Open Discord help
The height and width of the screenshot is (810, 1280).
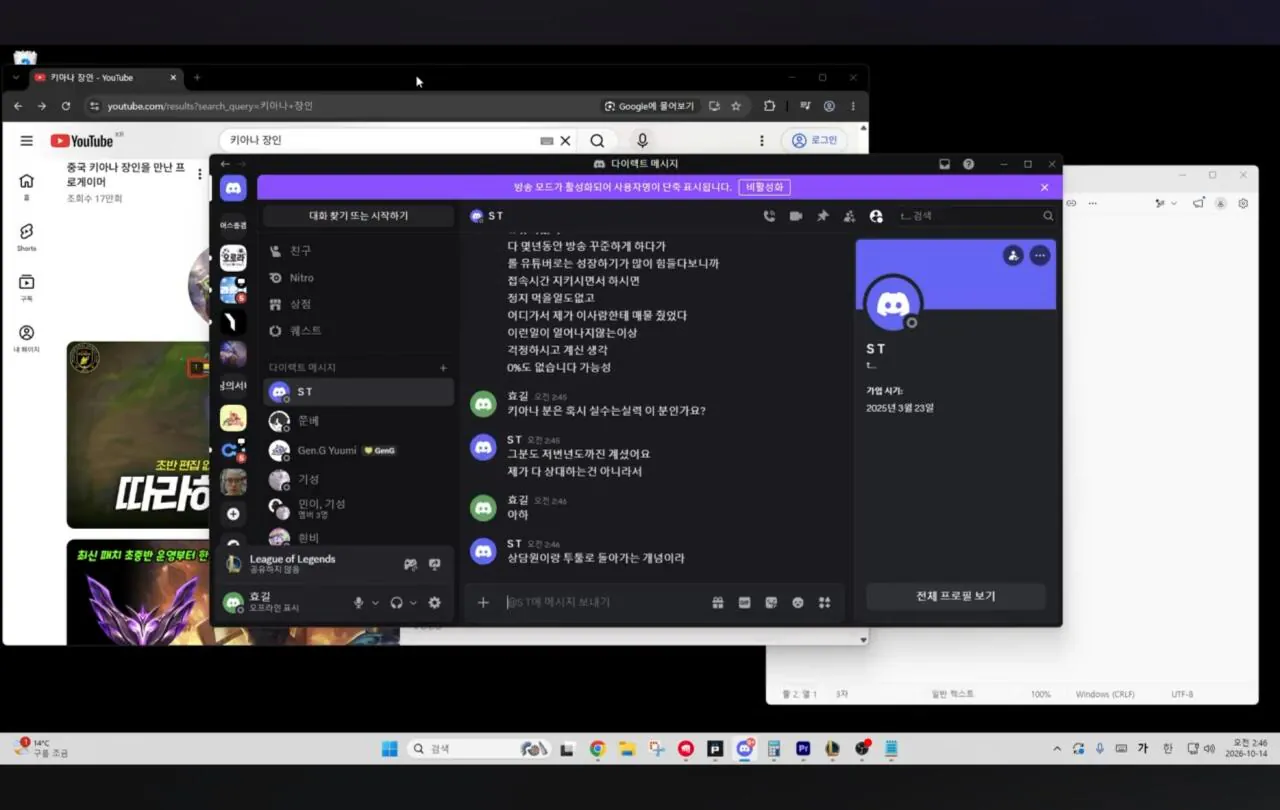pyautogui.click(x=968, y=164)
